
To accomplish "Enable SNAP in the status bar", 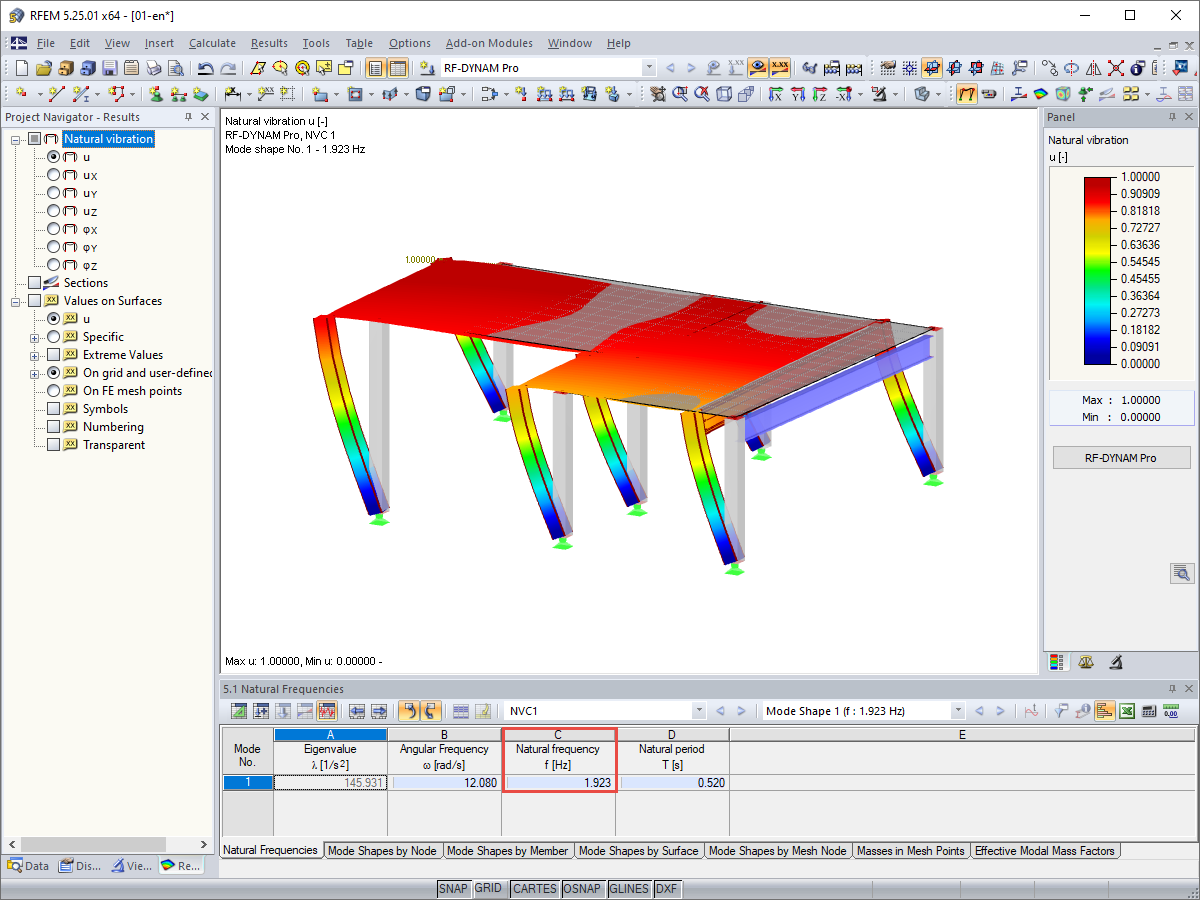I will point(453,888).
